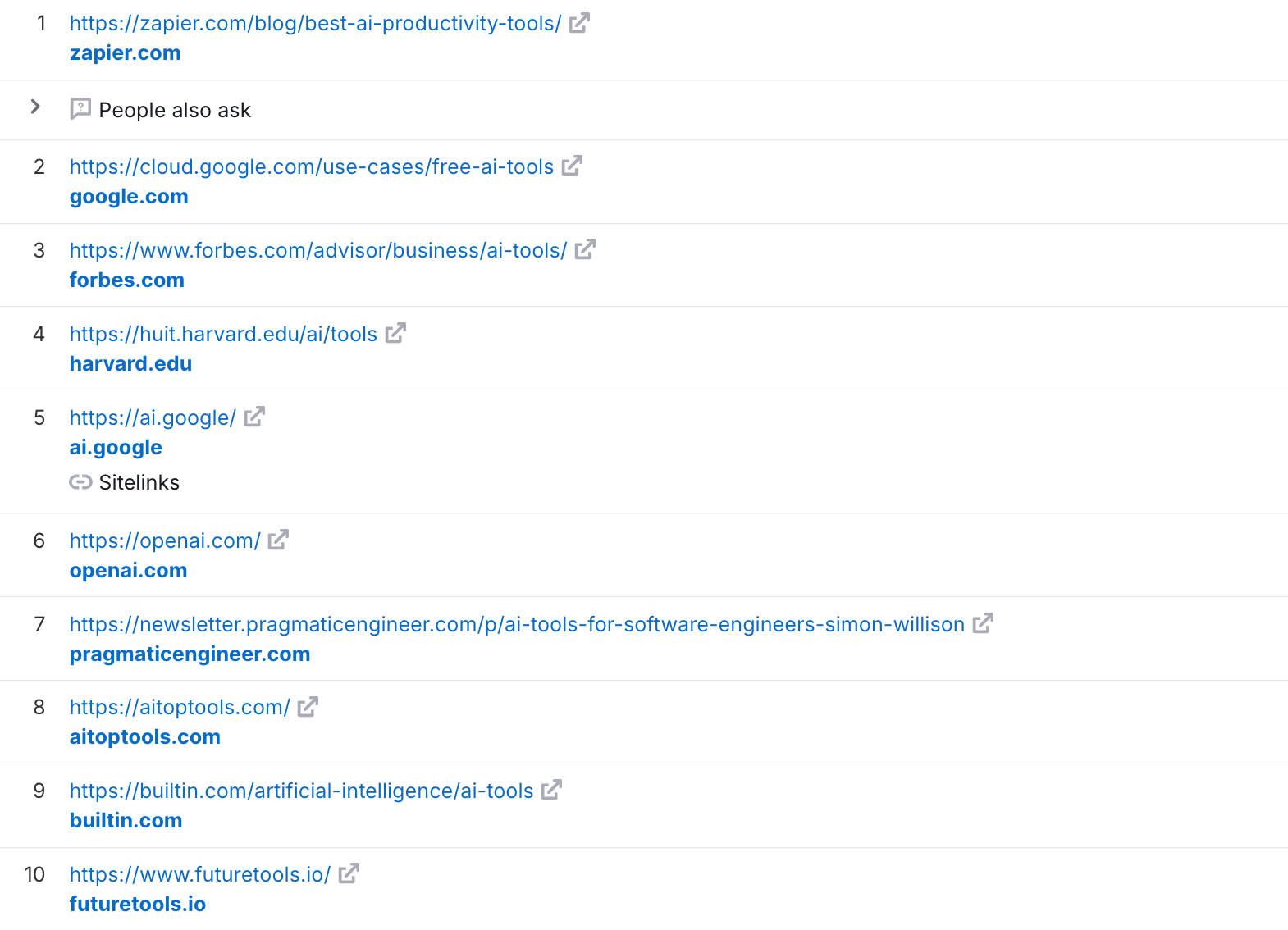Open the zapier.com best-ai-productivity-tools URL
Viewport: 1288px width, 930px height.
(x=315, y=24)
